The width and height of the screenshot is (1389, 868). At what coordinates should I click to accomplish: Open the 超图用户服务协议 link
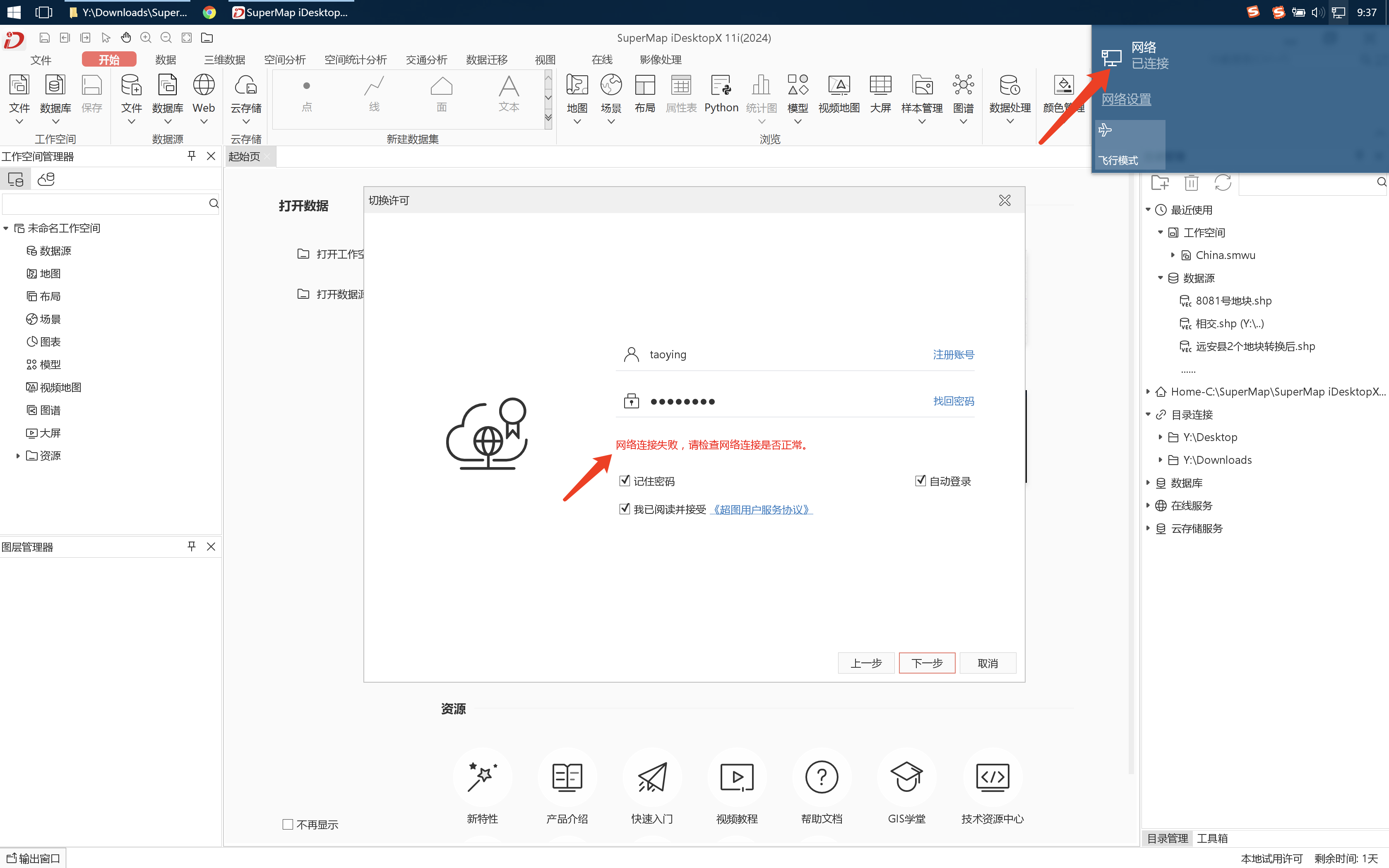pos(761,509)
